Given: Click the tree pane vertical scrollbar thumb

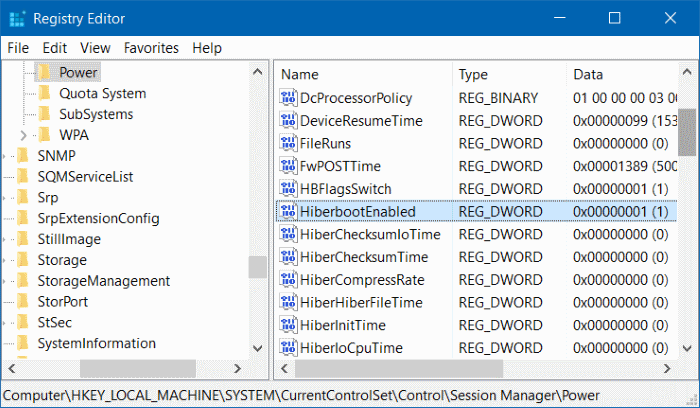Looking at the screenshot, I should point(258,267).
